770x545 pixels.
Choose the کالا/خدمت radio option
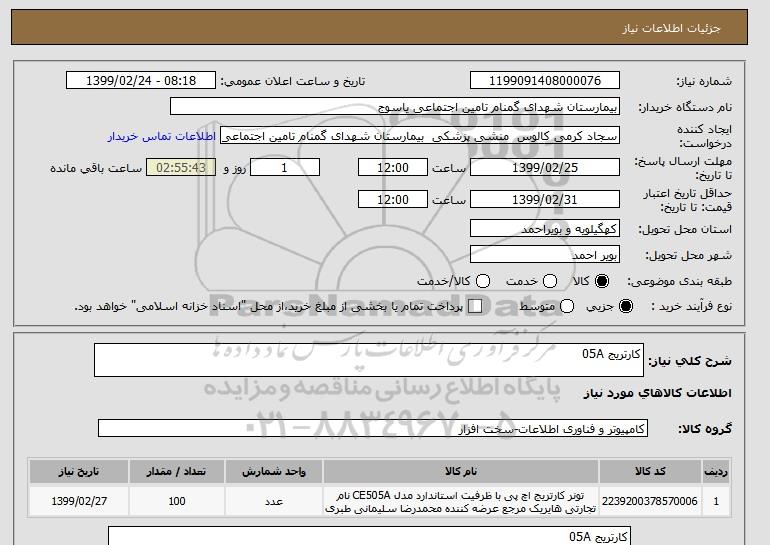(x=484, y=282)
